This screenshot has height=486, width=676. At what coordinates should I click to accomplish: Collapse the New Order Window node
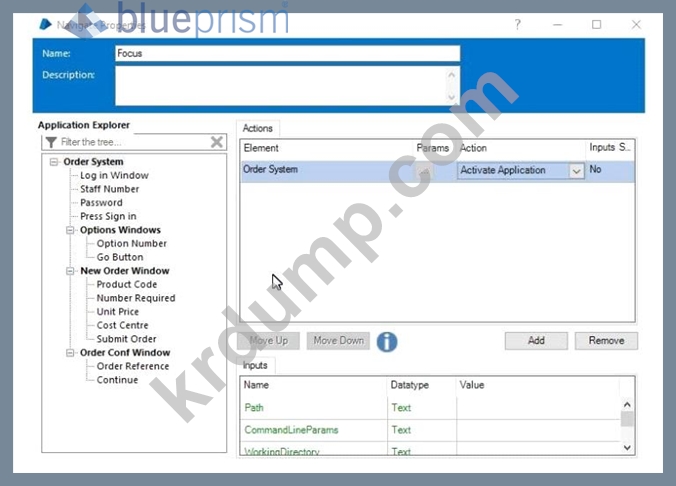tap(71, 271)
